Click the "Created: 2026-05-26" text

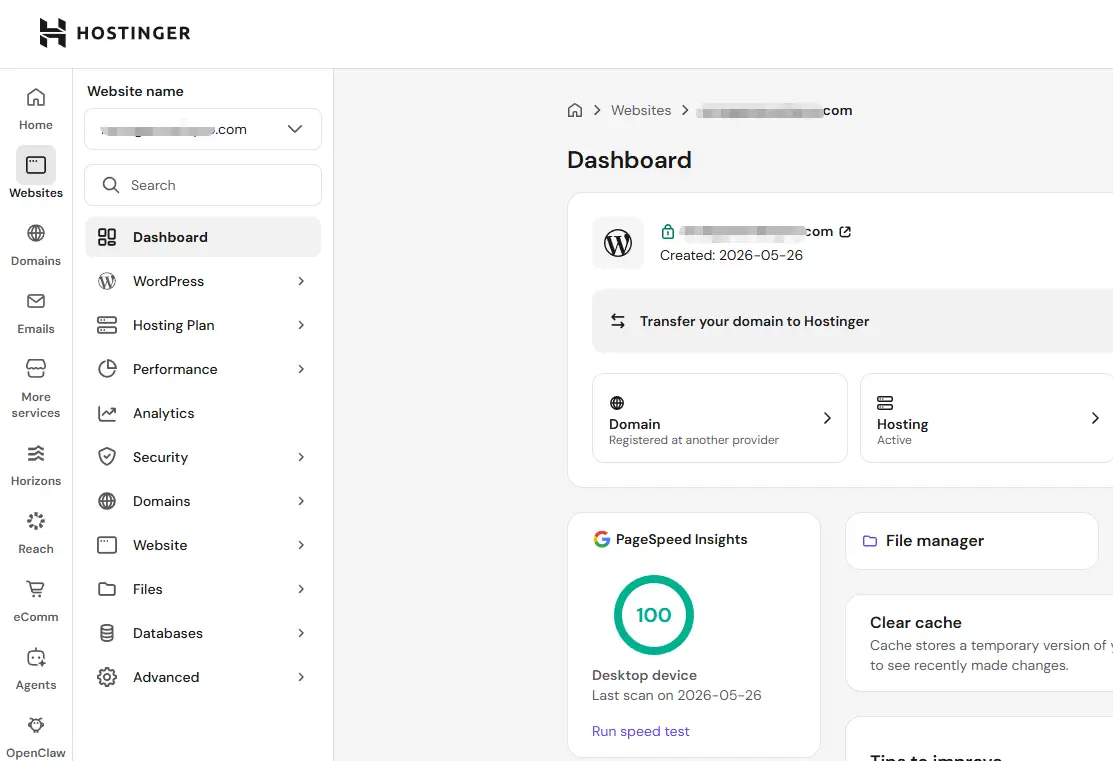[731, 256]
